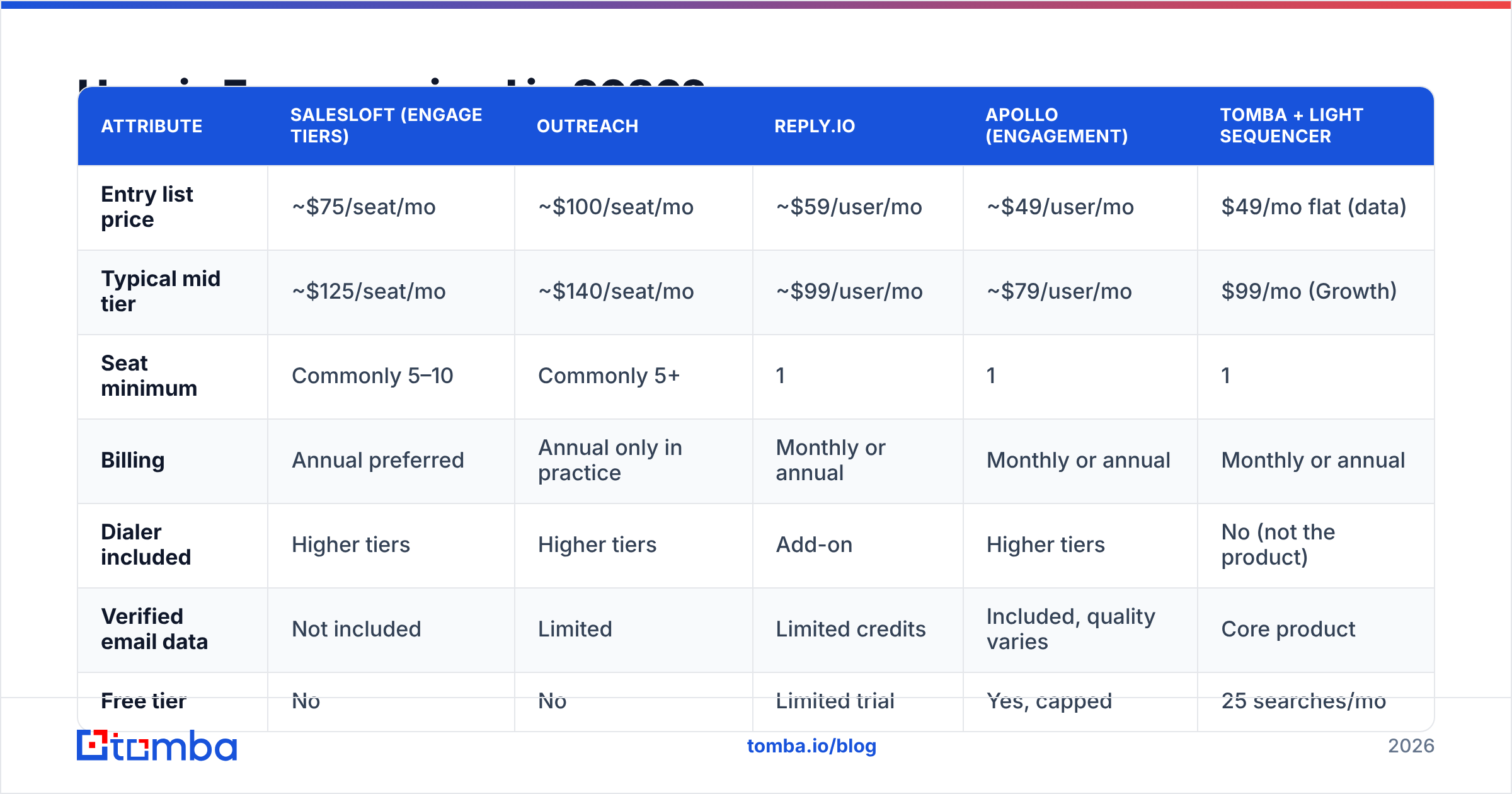The width and height of the screenshot is (1512, 794).
Task: Click 'No (not the product)' cell
Action: (1278, 544)
